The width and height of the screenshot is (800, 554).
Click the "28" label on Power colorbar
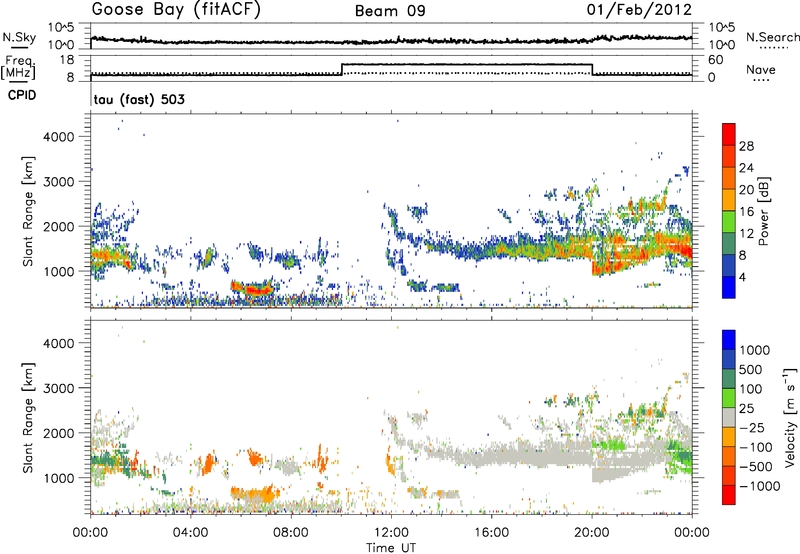[x=746, y=146]
